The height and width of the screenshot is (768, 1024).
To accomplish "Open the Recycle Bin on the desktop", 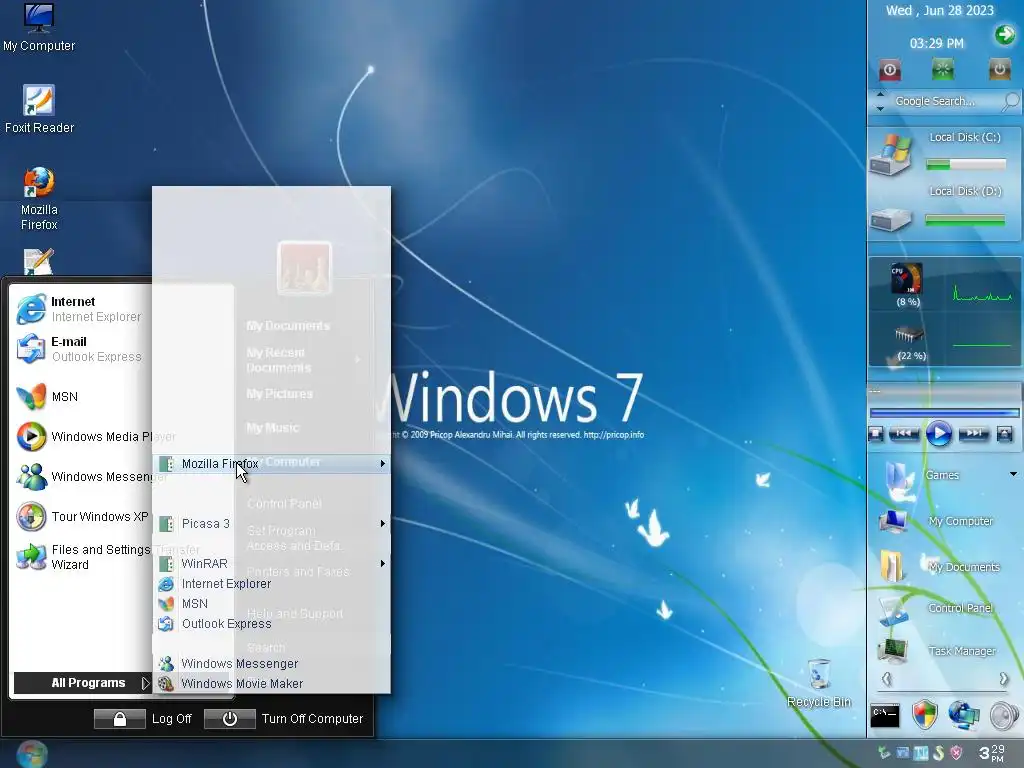I will point(819,683).
